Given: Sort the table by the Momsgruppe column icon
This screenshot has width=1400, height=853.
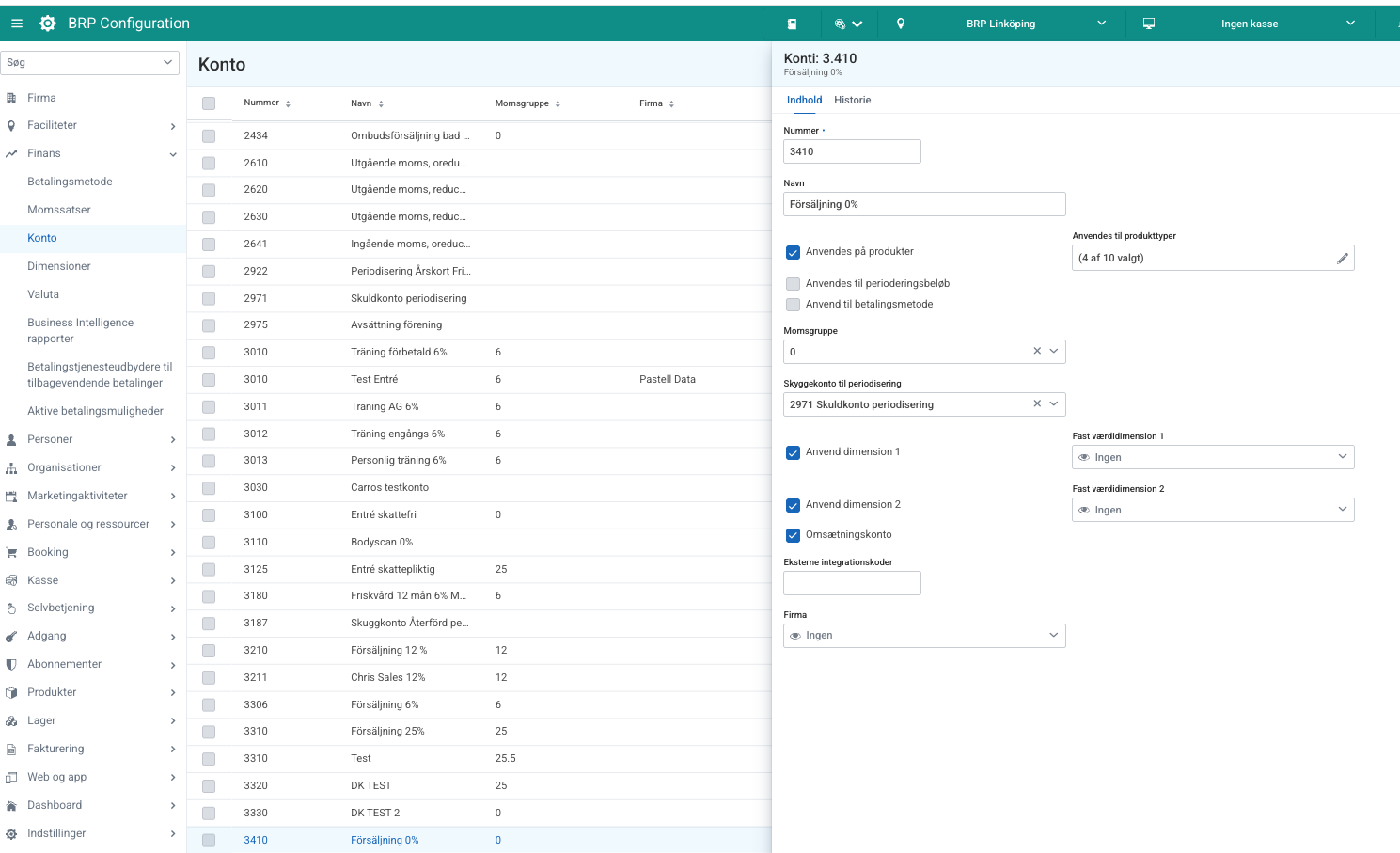Looking at the screenshot, I should (x=558, y=103).
